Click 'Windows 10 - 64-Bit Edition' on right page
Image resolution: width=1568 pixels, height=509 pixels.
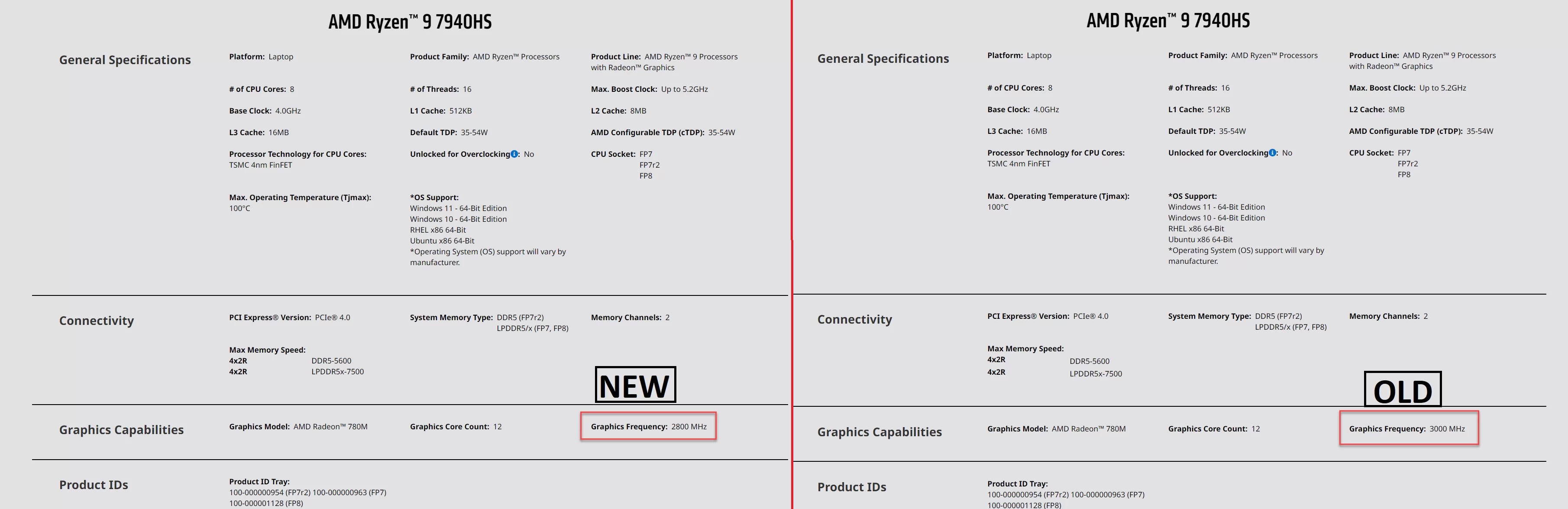click(1216, 218)
